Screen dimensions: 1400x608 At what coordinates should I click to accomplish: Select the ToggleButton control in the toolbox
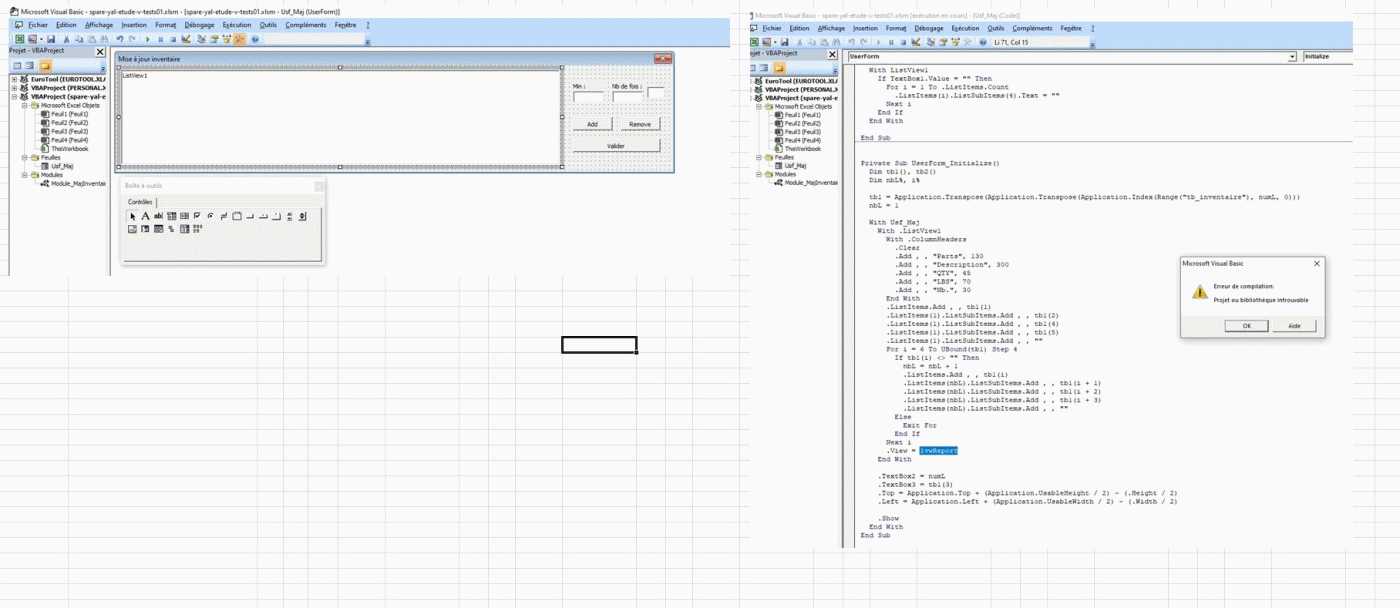(223, 216)
